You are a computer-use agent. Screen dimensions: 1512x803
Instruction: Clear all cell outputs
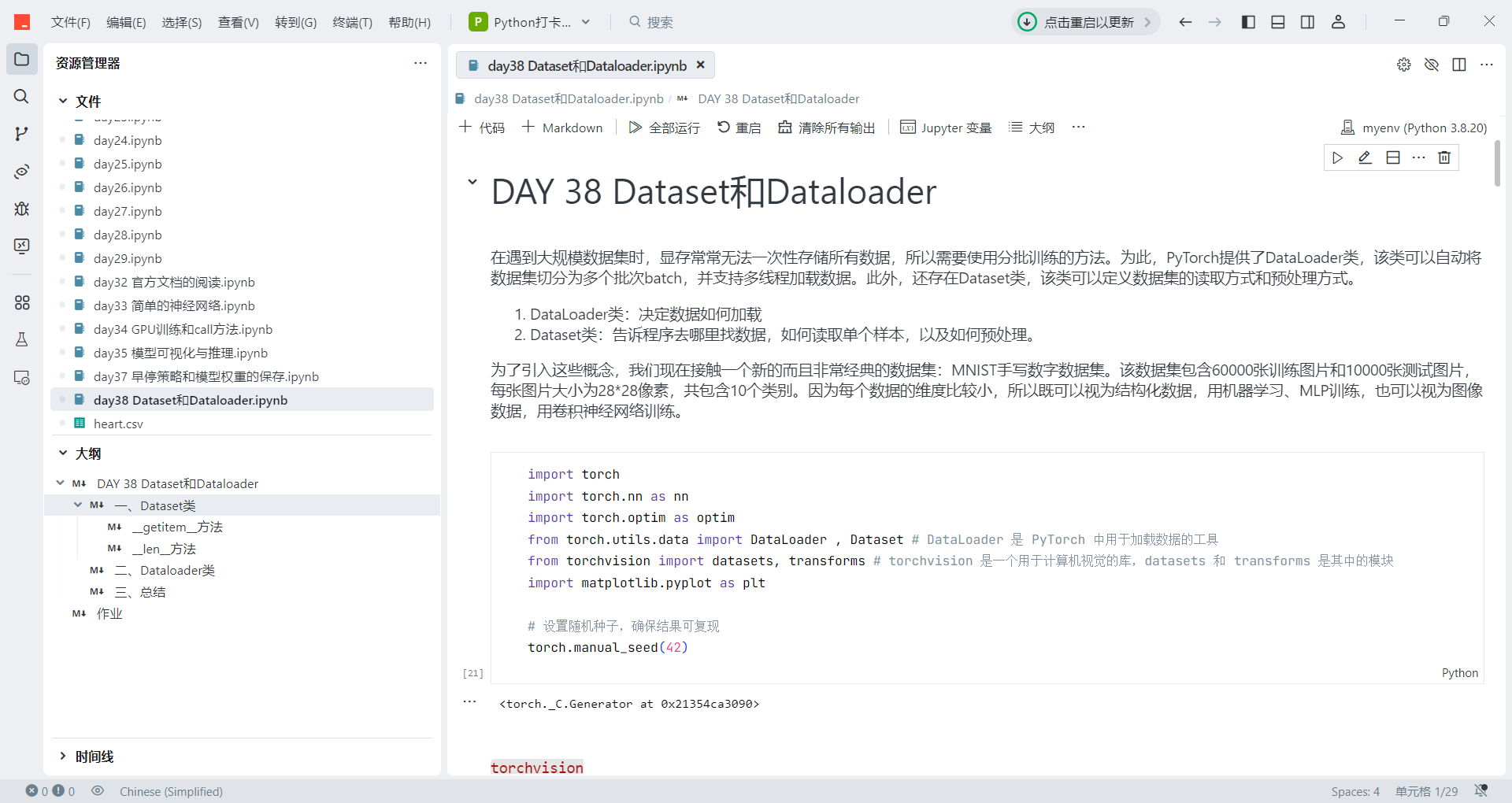[x=825, y=127]
